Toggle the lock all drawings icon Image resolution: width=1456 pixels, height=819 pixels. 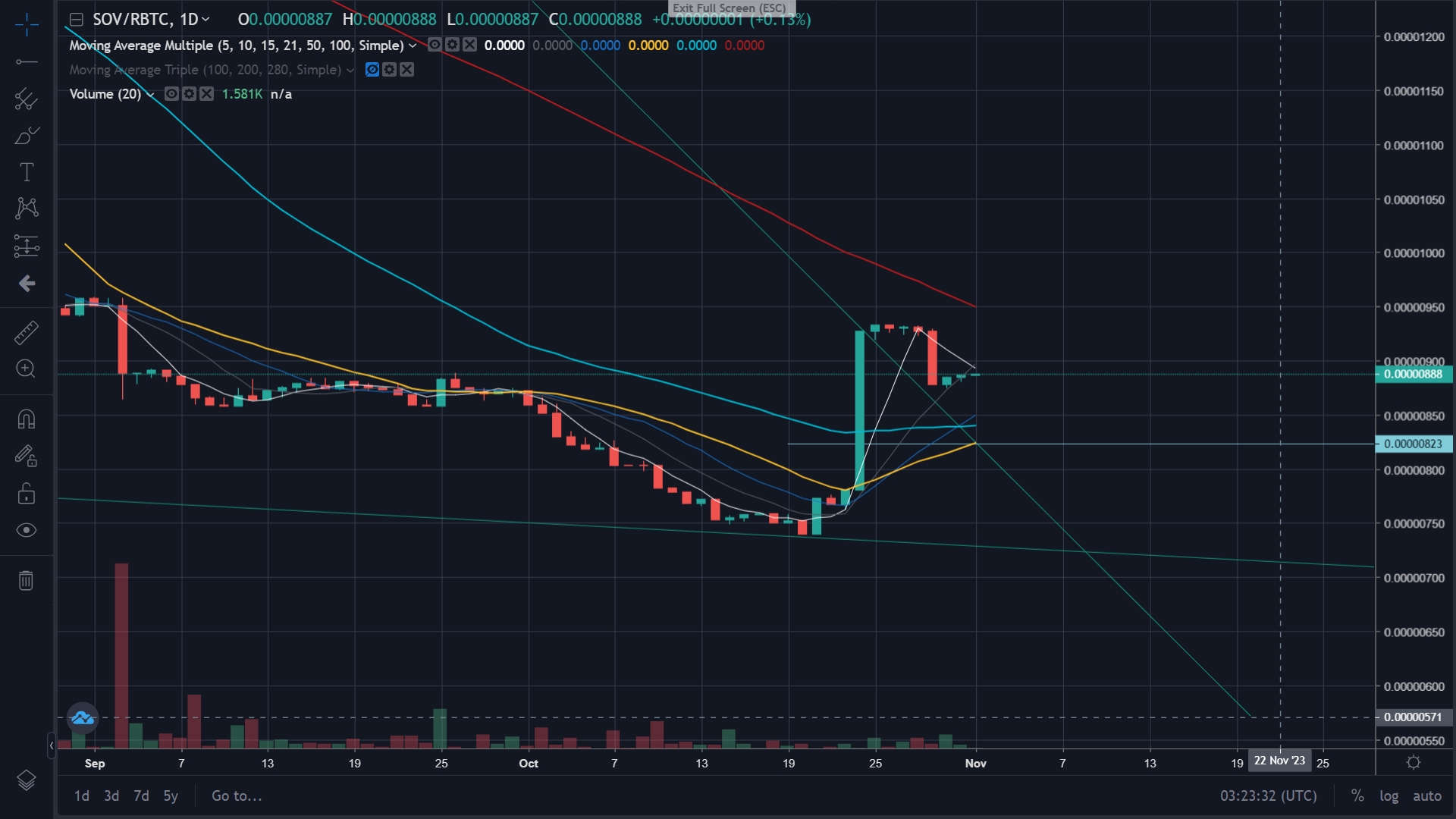pyautogui.click(x=27, y=494)
